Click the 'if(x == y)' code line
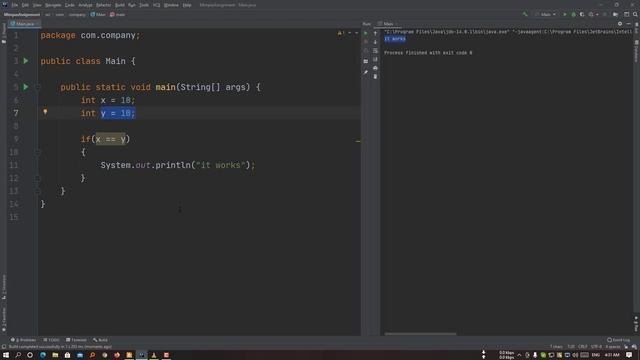Screen dimensions: 640x360 [105, 139]
